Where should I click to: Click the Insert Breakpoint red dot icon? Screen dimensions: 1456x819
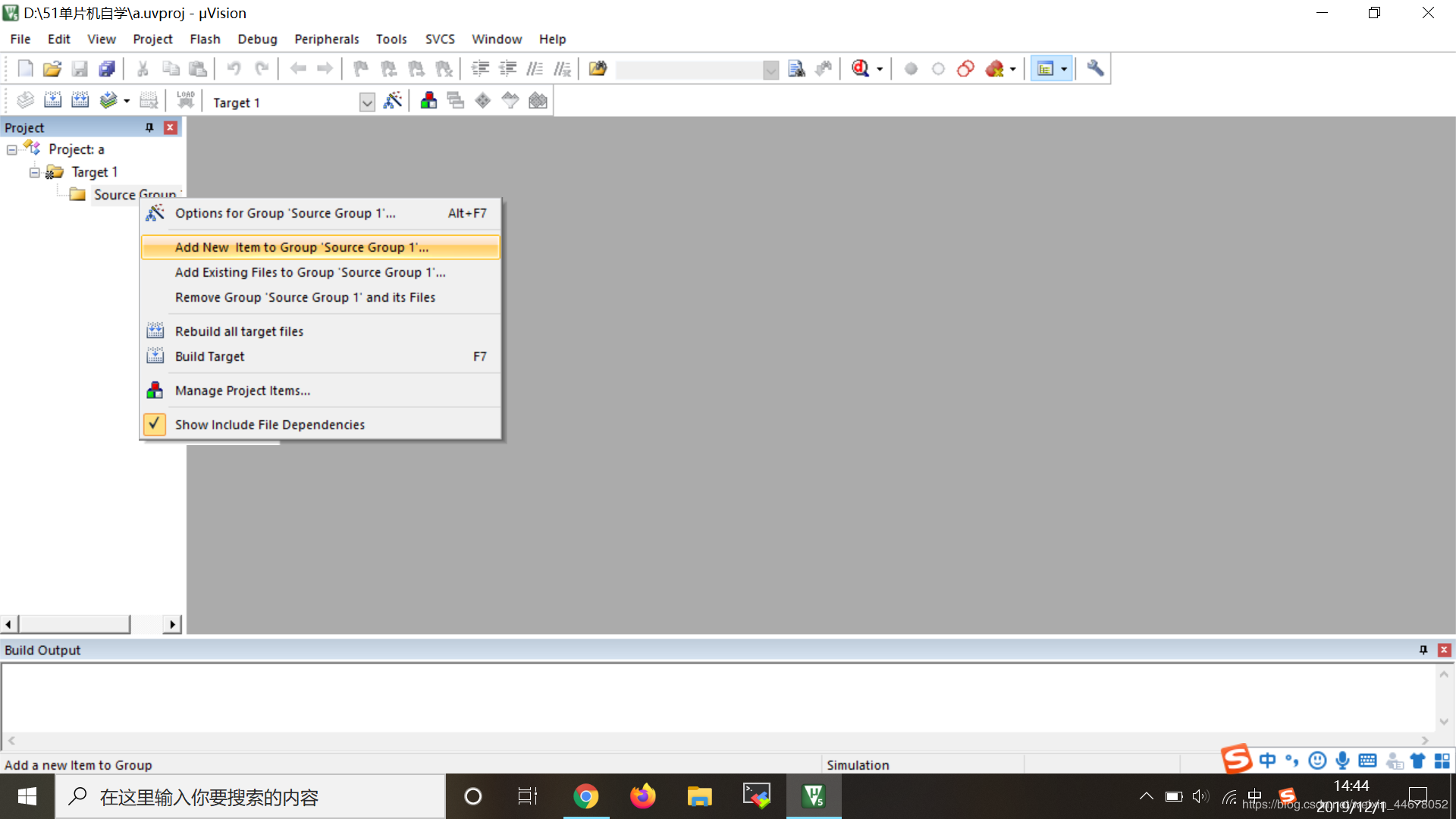coord(911,69)
